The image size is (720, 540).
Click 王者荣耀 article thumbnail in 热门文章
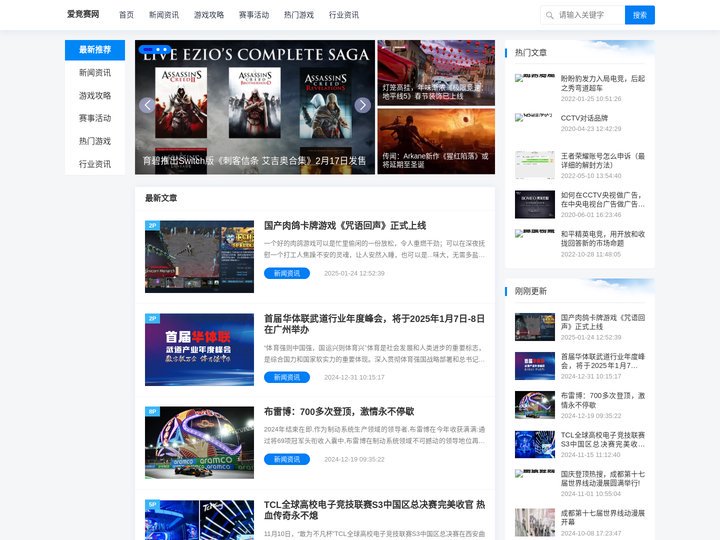point(534,165)
